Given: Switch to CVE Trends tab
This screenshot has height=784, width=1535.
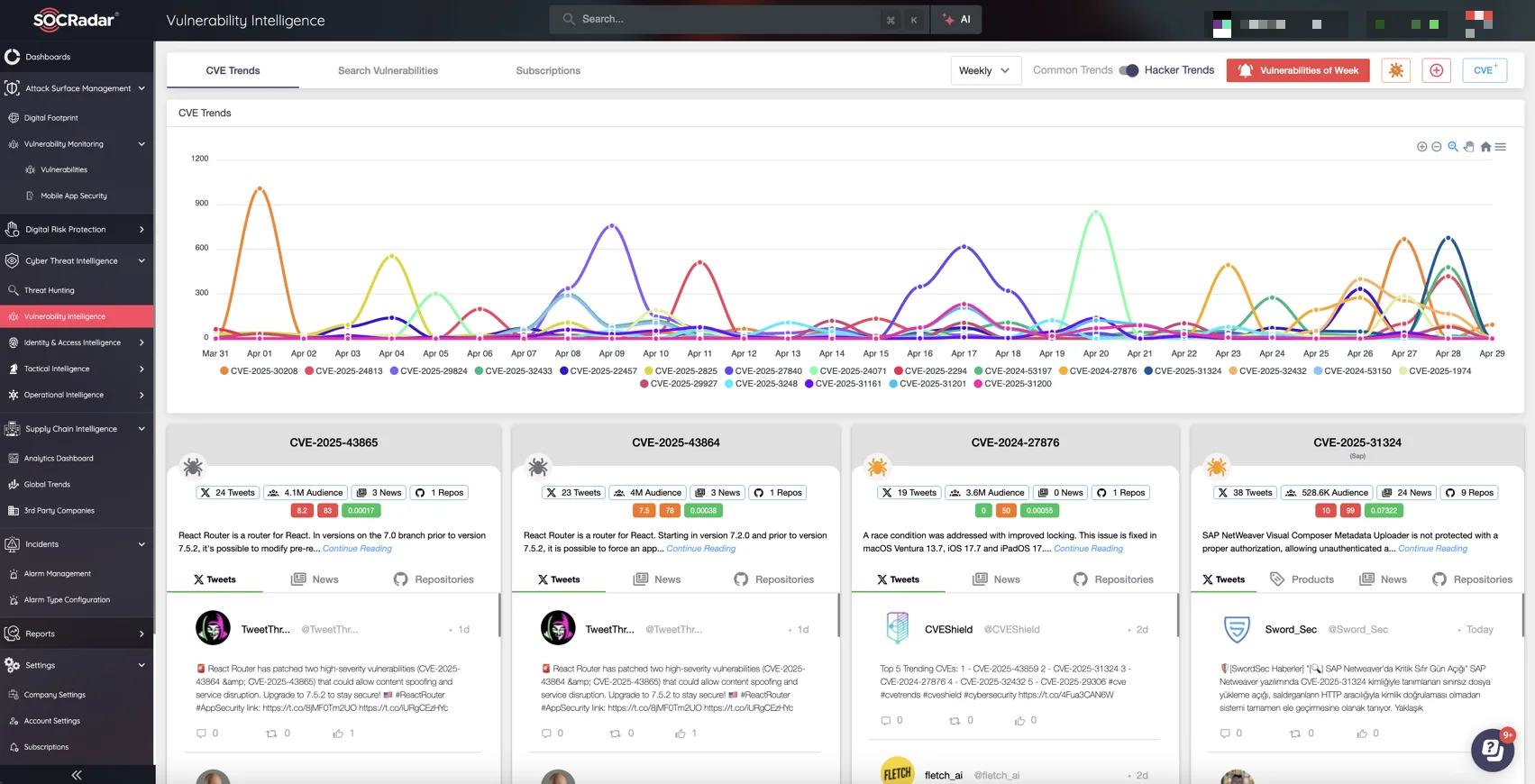Looking at the screenshot, I should [x=233, y=70].
